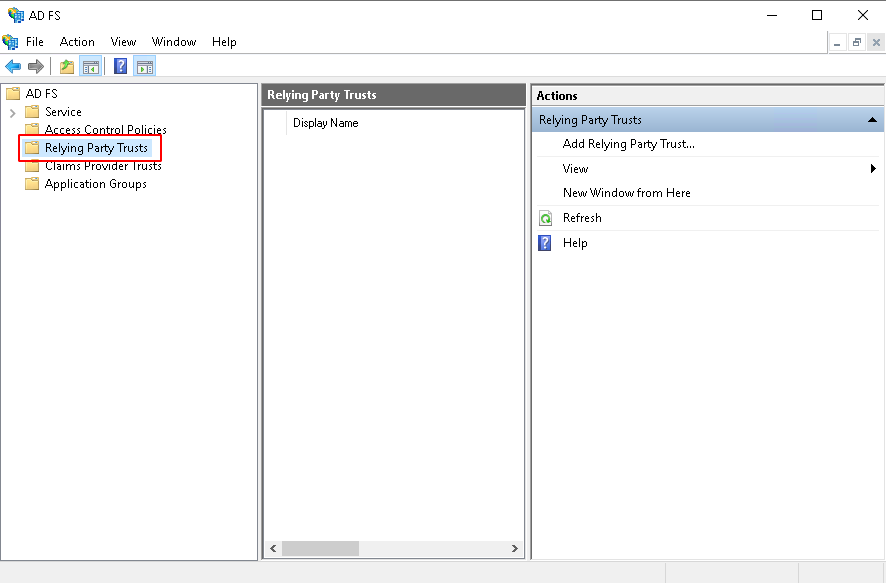This screenshot has height=583, width=886.
Task: Click the blue Back arrow in toolbar
Action: click(13, 67)
